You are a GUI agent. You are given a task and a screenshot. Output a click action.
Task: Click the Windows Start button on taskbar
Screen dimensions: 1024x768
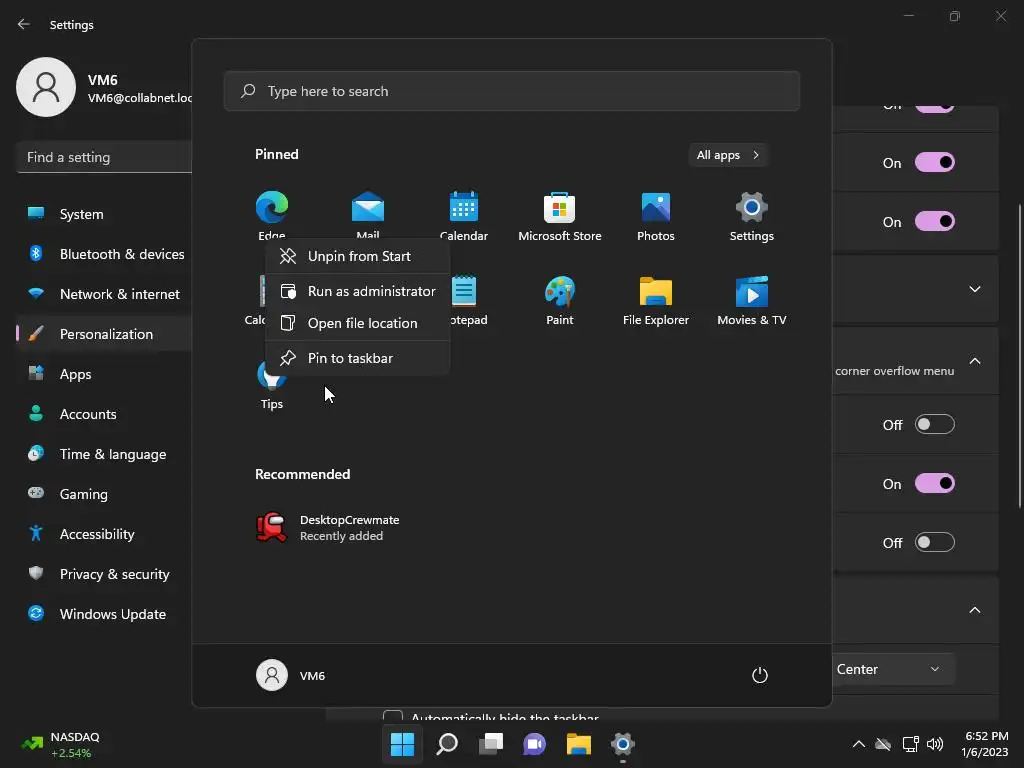402,744
